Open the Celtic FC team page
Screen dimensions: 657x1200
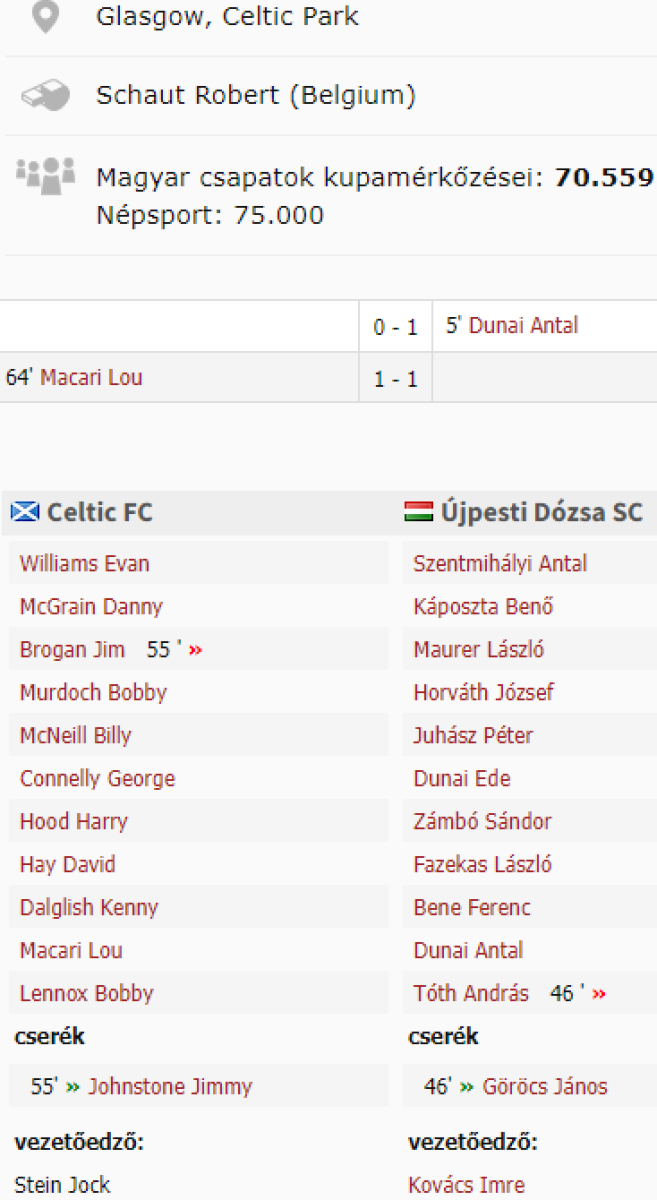(100, 513)
